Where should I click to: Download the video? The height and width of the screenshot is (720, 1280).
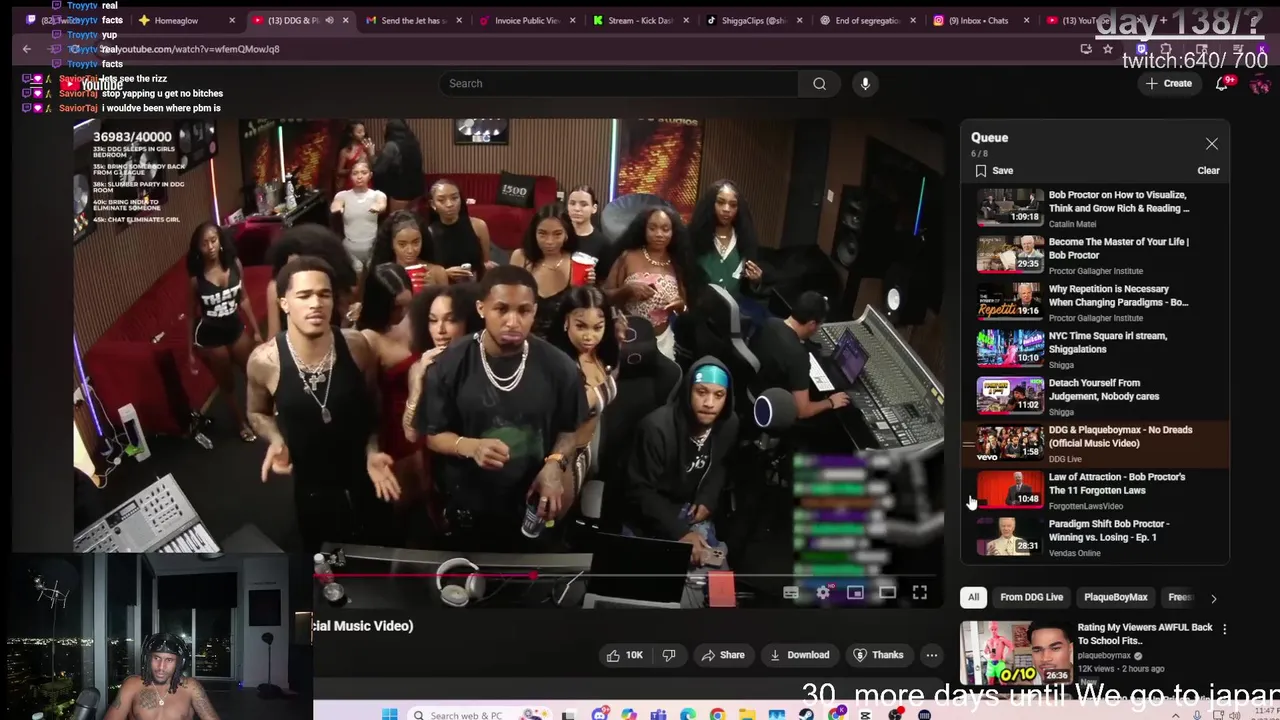[799, 655]
